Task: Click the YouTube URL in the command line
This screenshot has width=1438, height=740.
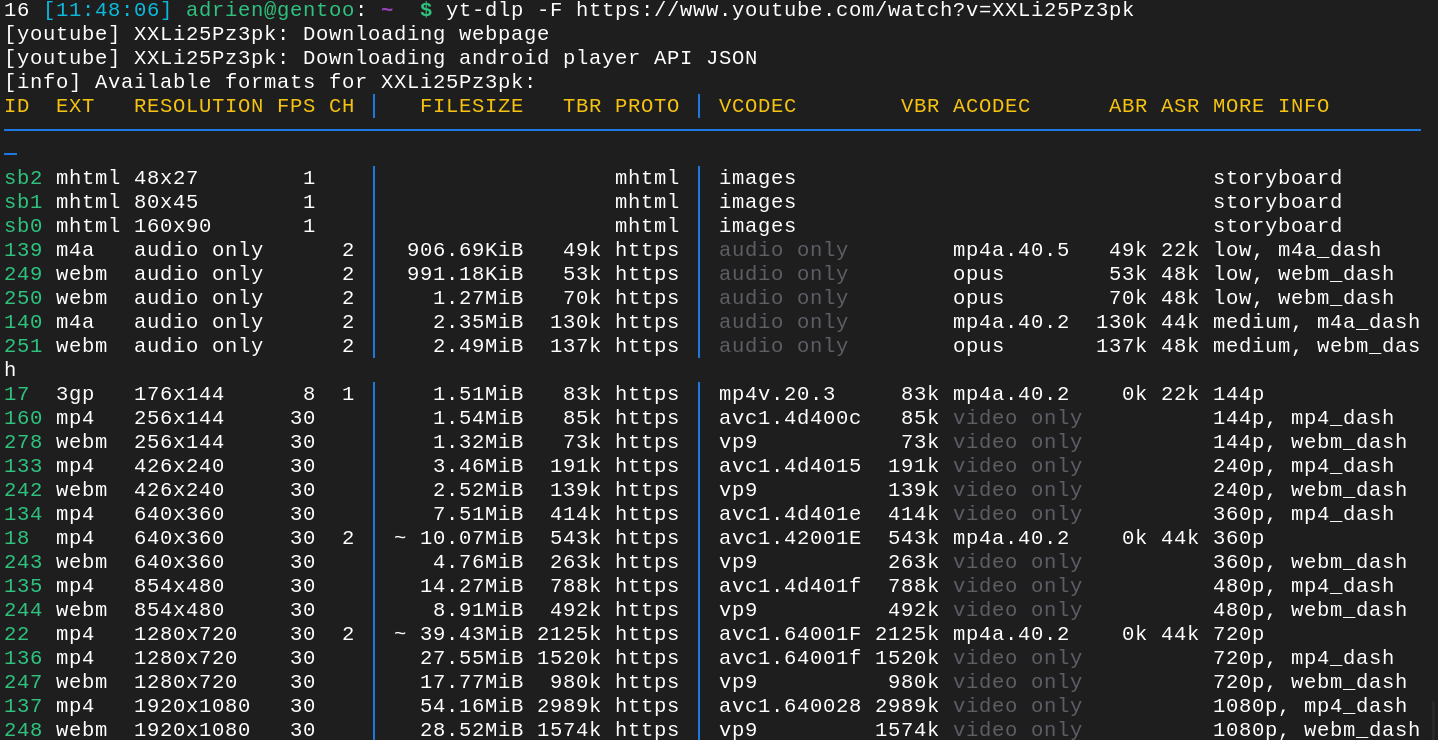Action: pos(855,10)
